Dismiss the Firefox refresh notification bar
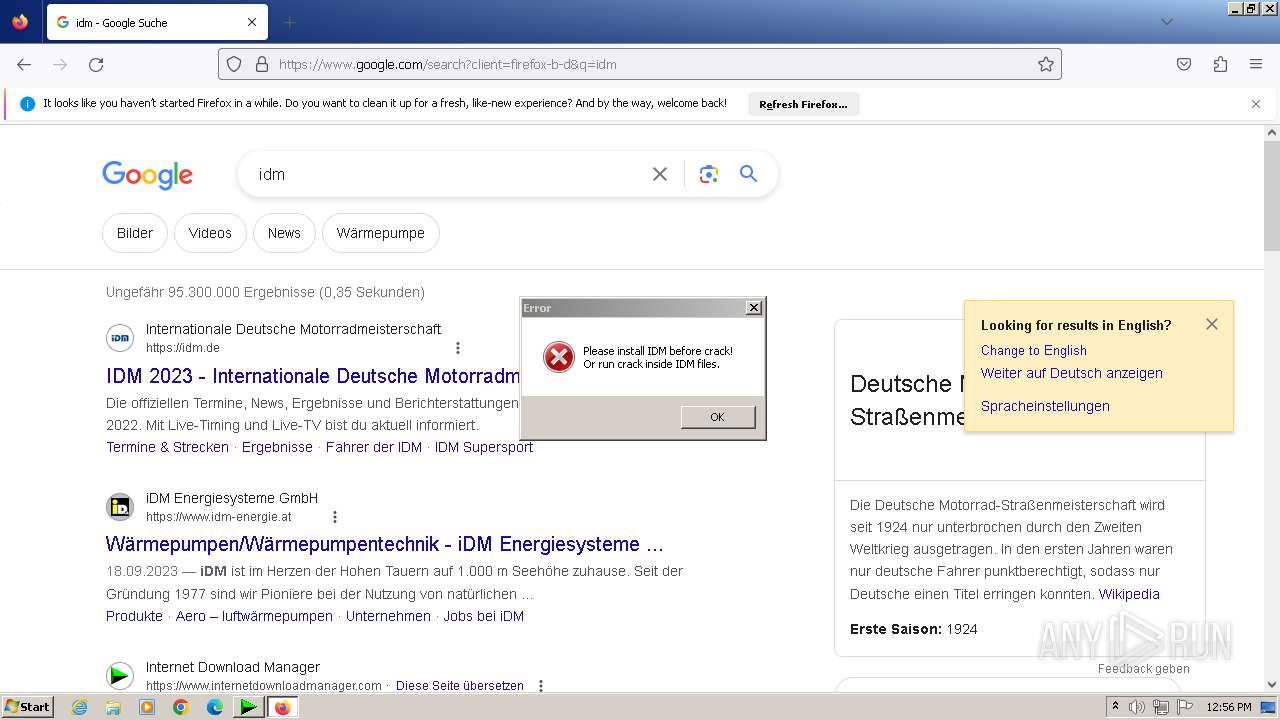This screenshot has height=720, width=1280. (1256, 104)
